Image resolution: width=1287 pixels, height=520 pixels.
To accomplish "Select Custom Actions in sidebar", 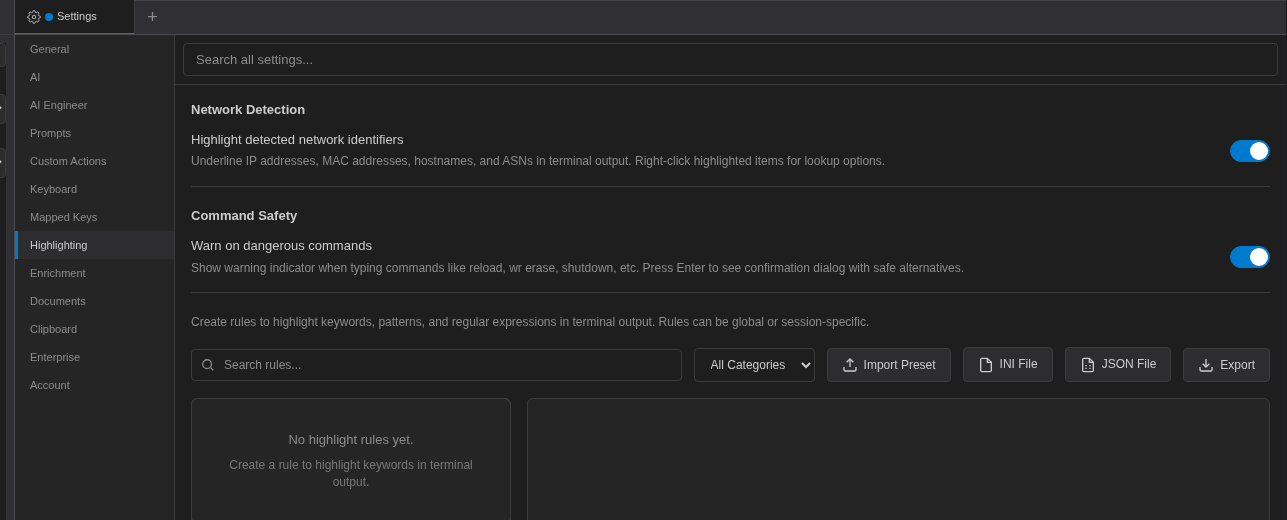I will click(x=95, y=161).
